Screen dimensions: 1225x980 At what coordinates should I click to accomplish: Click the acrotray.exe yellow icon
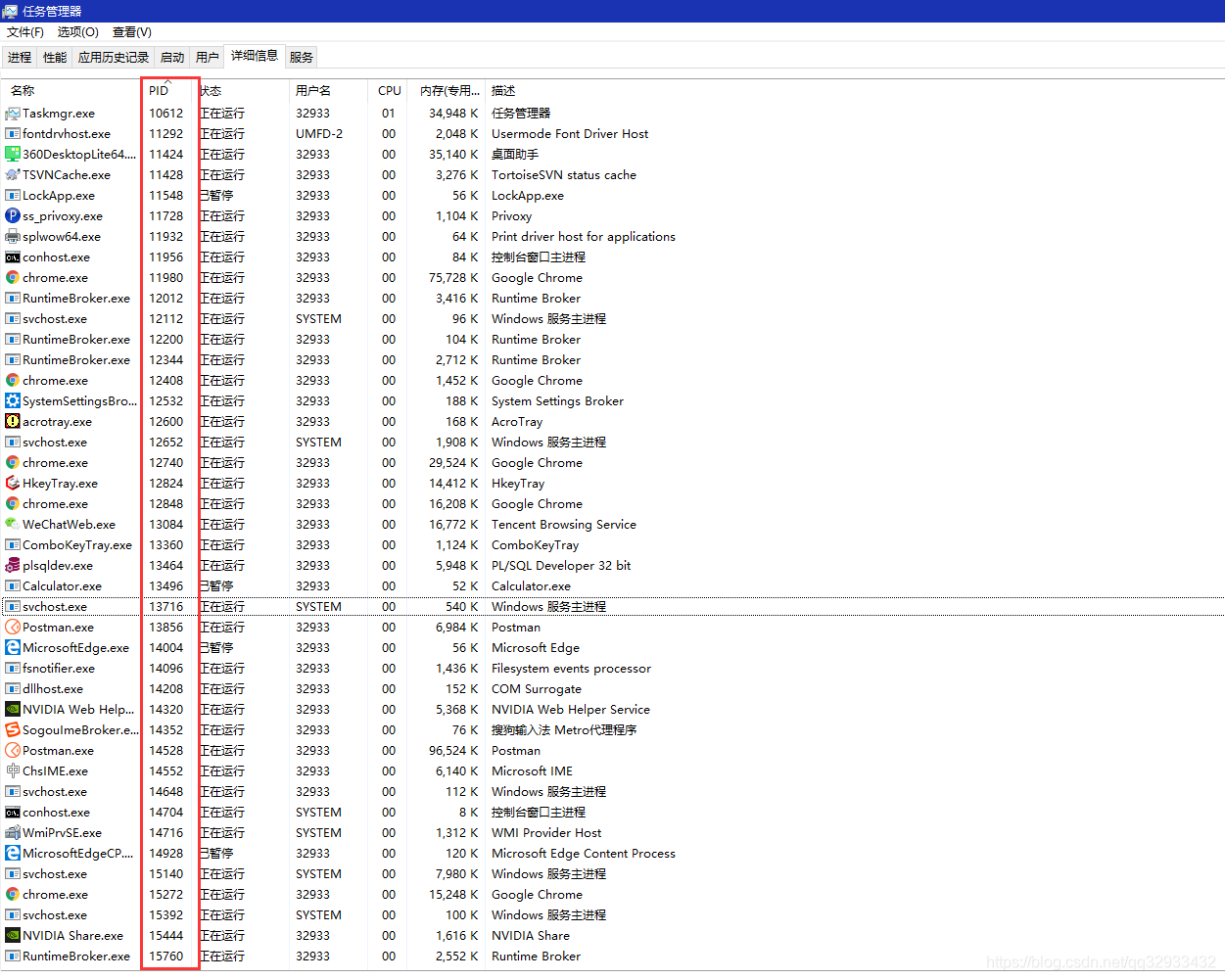point(13,422)
